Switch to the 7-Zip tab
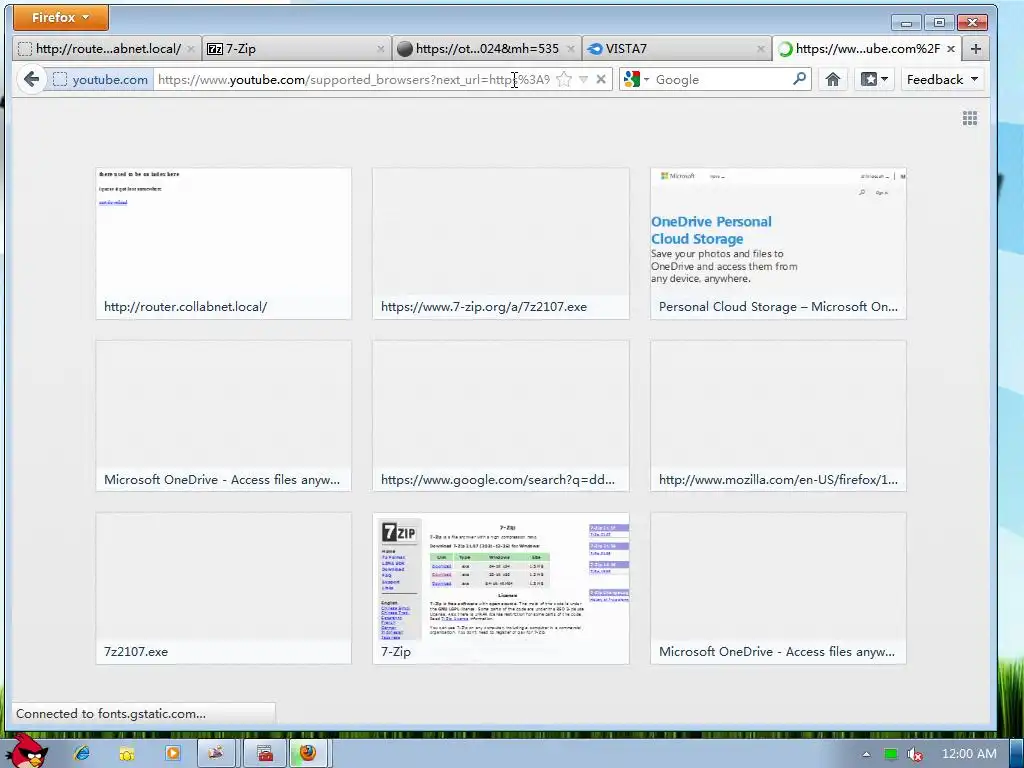Screen dimensions: 1024x768 pyautogui.click(x=296, y=48)
